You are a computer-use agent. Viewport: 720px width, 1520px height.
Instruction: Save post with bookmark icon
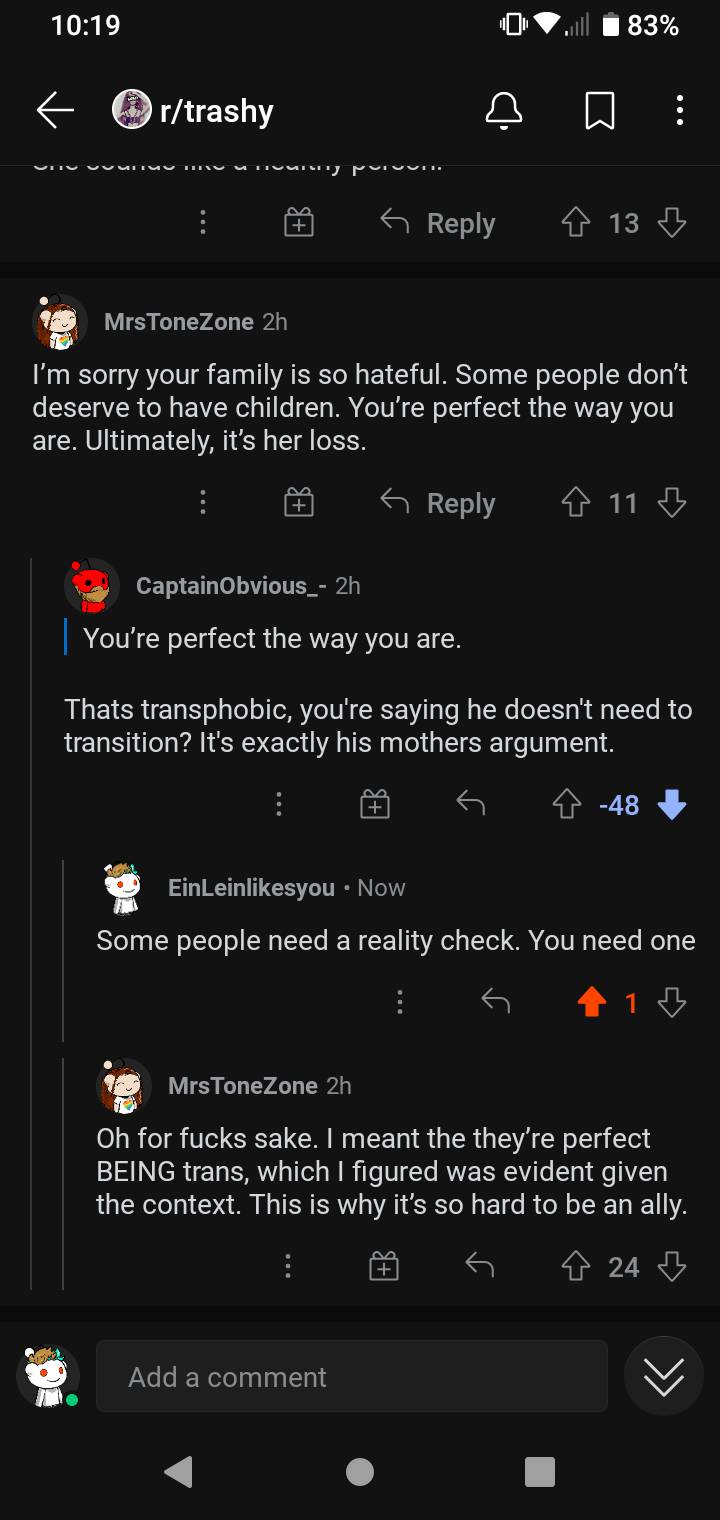(599, 111)
